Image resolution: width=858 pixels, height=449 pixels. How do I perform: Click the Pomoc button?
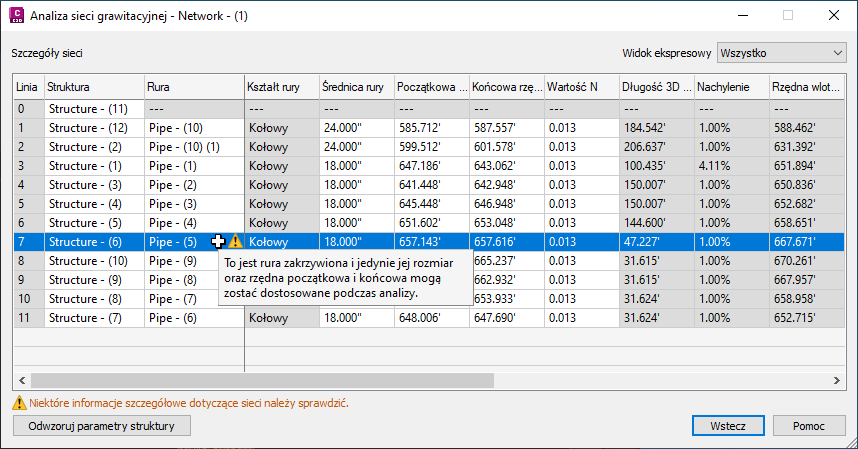pos(809,425)
